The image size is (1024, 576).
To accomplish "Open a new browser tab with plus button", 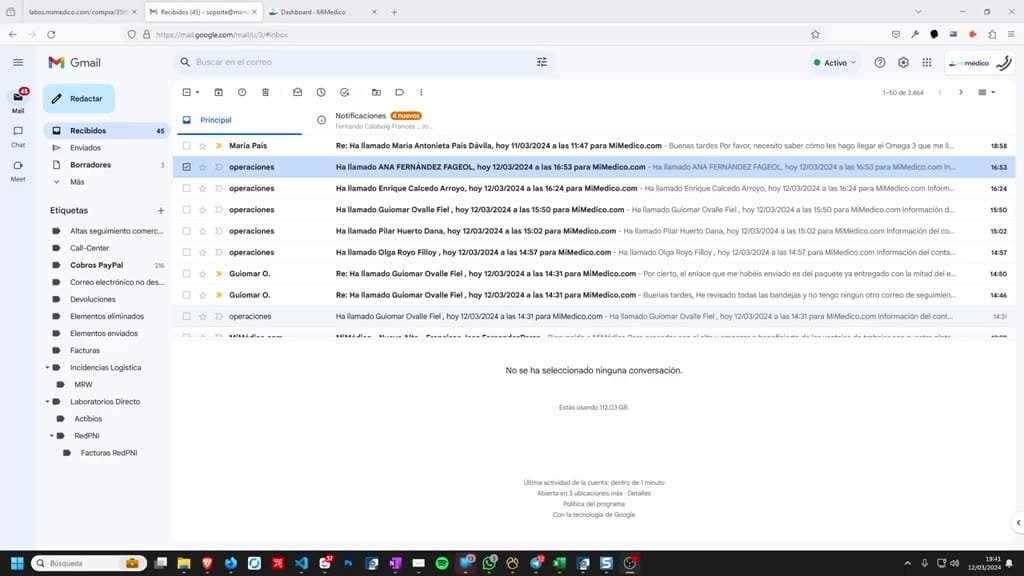I will click(x=394, y=12).
